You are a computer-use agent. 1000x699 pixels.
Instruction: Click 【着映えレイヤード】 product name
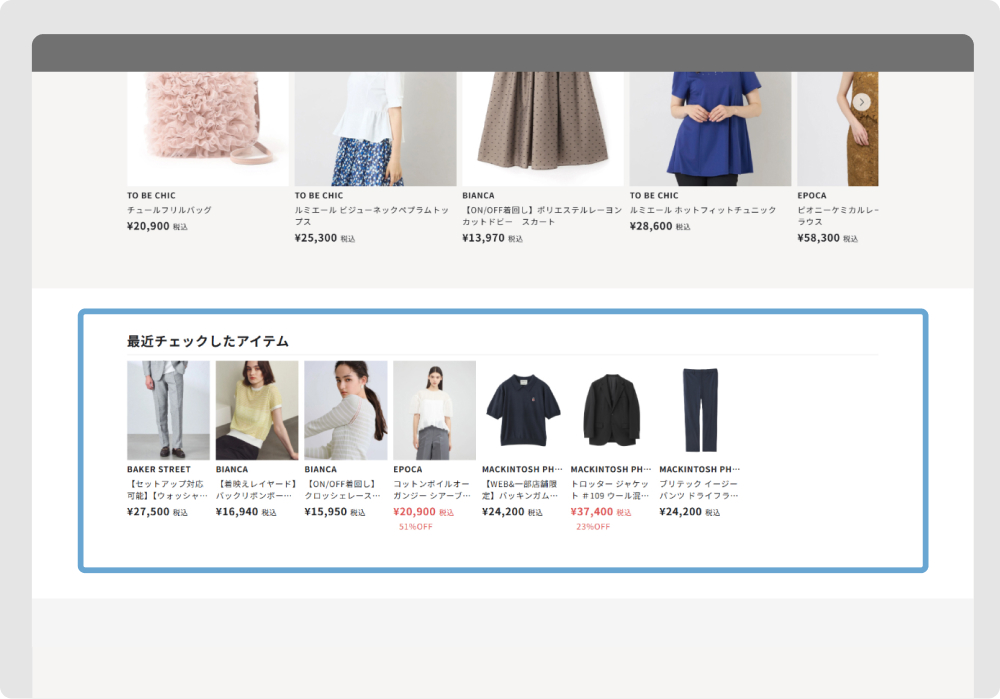pyautogui.click(x=256, y=490)
